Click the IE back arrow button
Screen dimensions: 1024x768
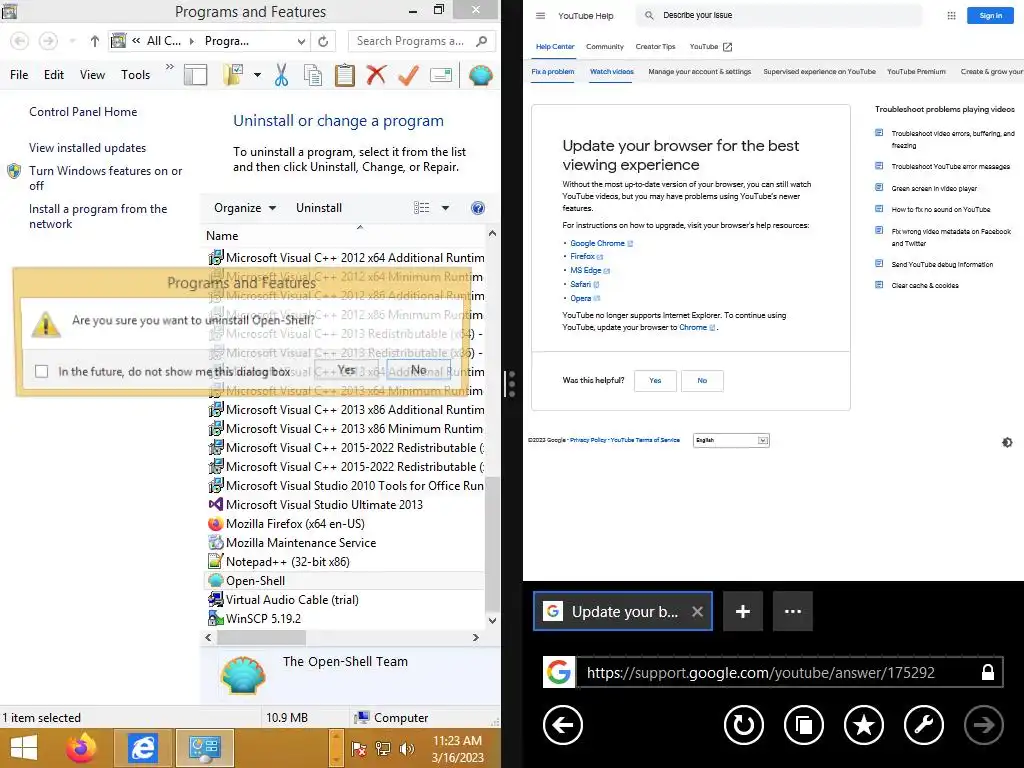pos(562,725)
